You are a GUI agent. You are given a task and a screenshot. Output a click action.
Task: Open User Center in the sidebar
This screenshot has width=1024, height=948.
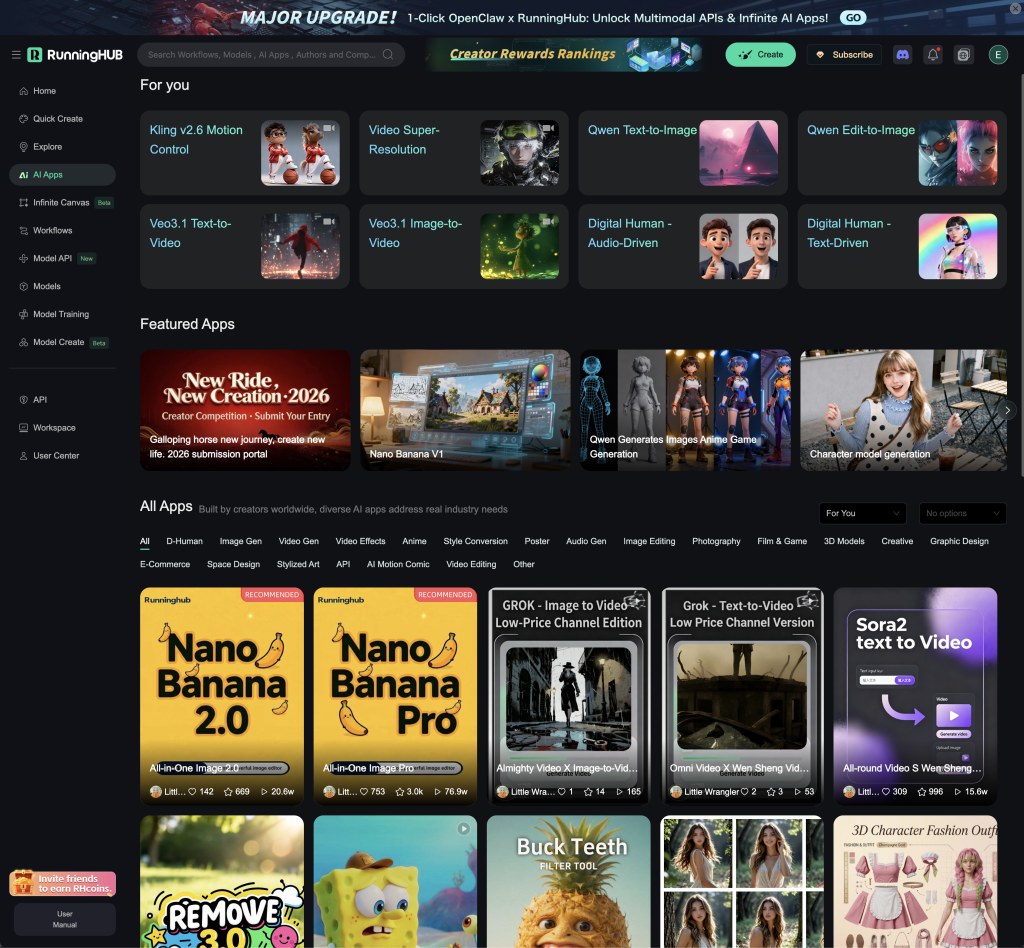62,456
